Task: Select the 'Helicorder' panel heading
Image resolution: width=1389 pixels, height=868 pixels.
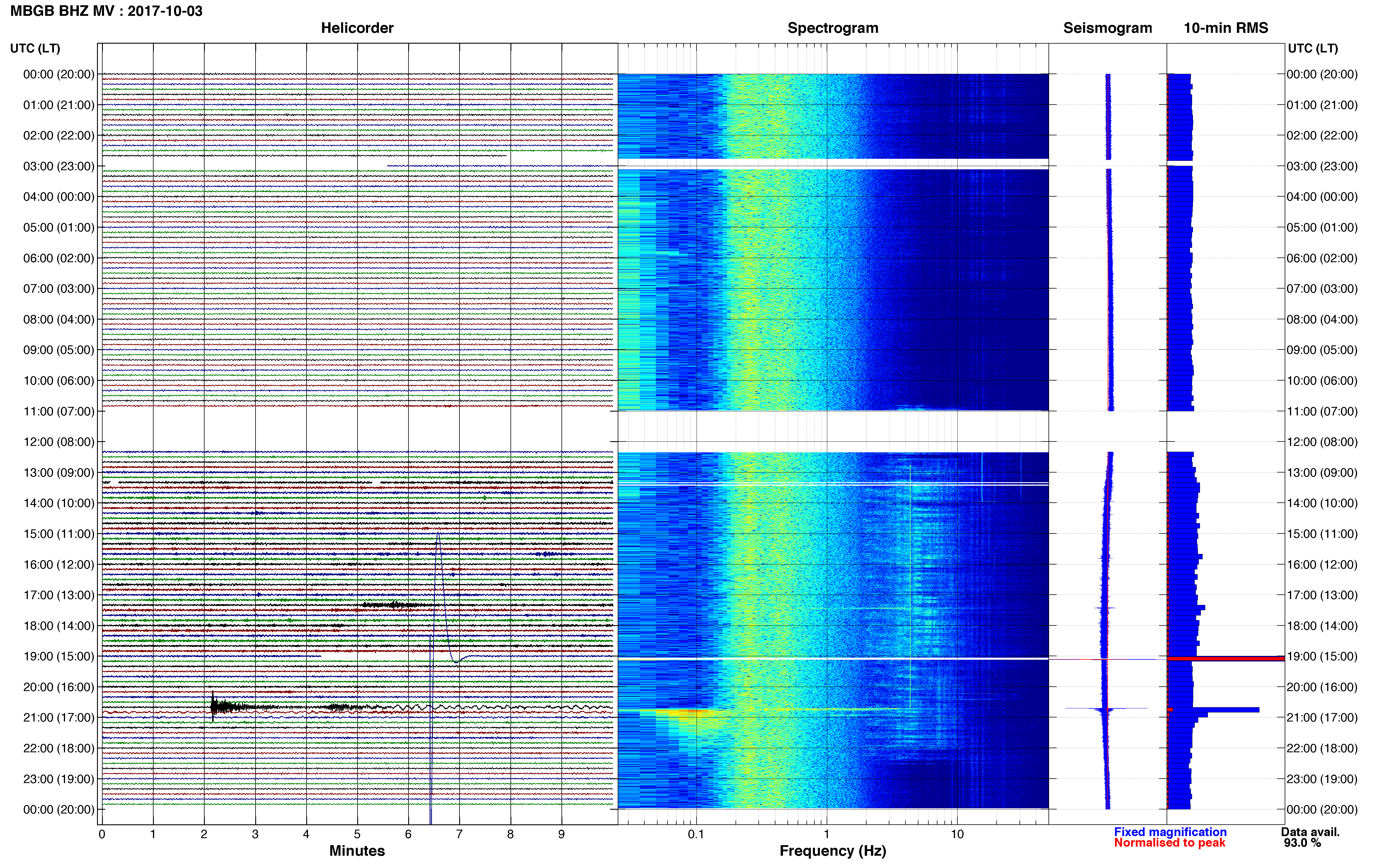Action: tap(357, 28)
